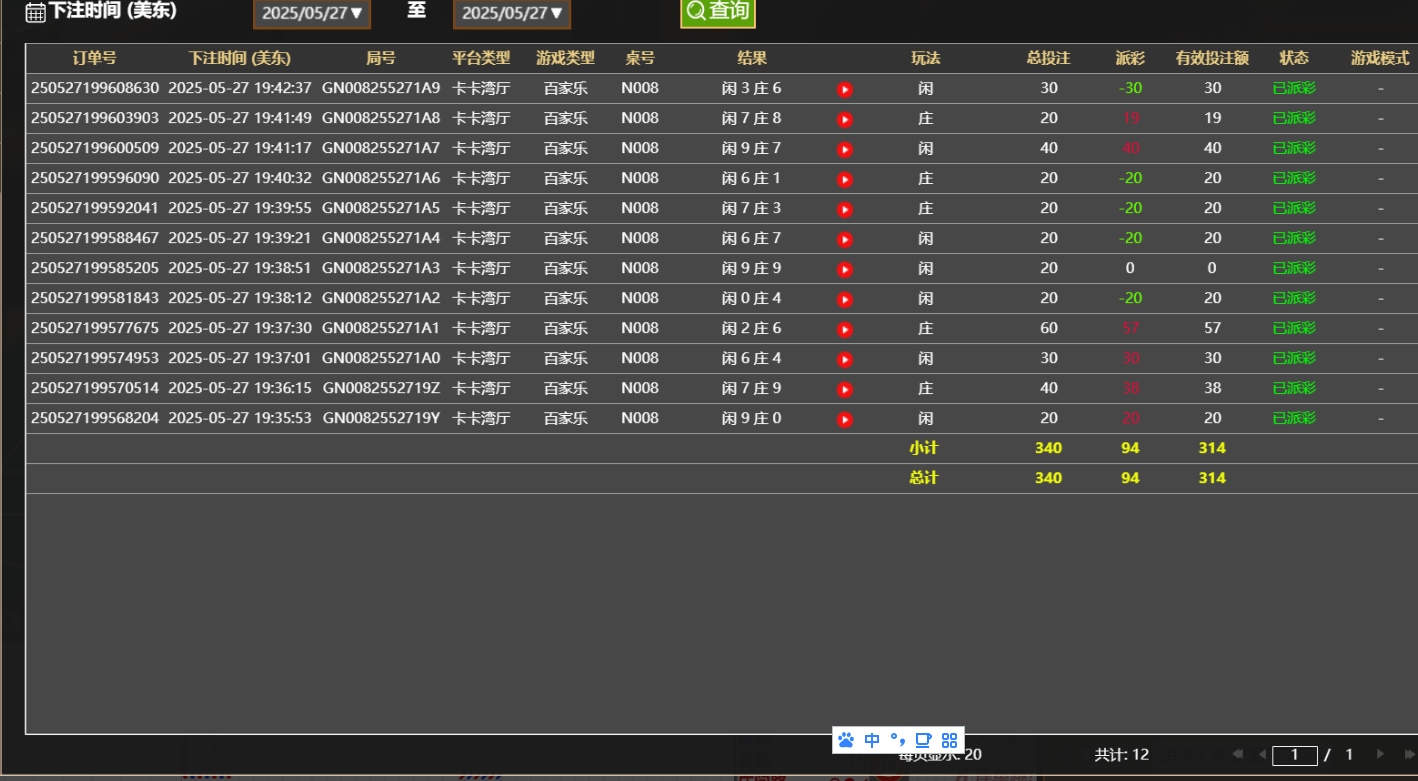Image resolution: width=1418 pixels, height=781 pixels.
Task: Click the calendar icon beside 下注时间
Action: pyautogui.click(x=35, y=13)
